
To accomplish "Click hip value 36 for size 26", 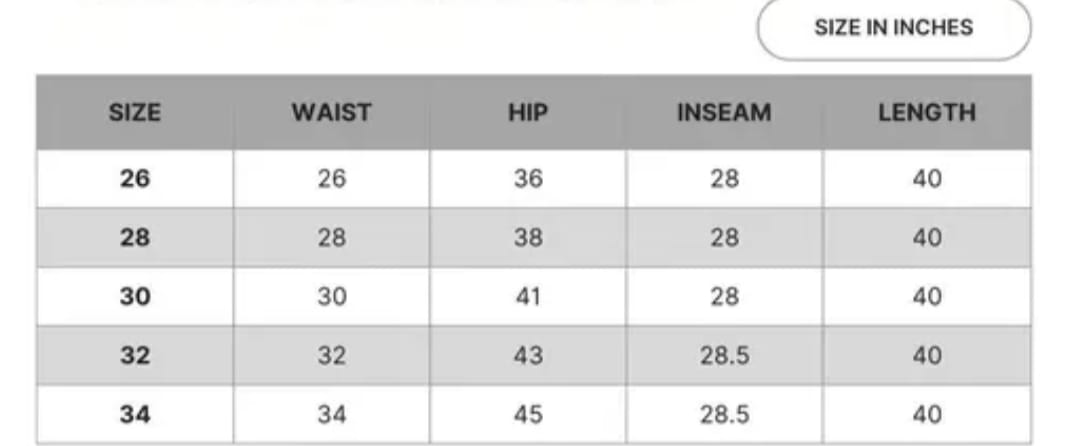I will pyautogui.click(x=528, y=179).
